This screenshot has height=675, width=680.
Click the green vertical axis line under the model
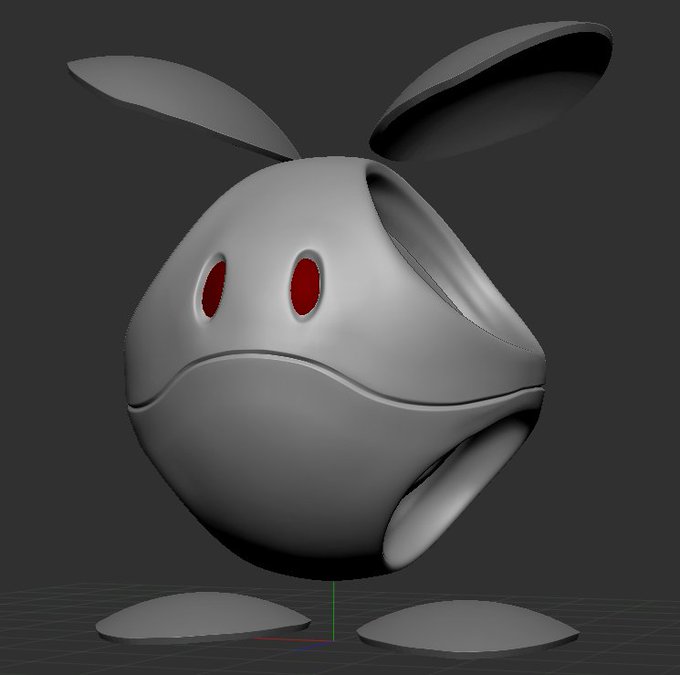click(x=333, y=610)
